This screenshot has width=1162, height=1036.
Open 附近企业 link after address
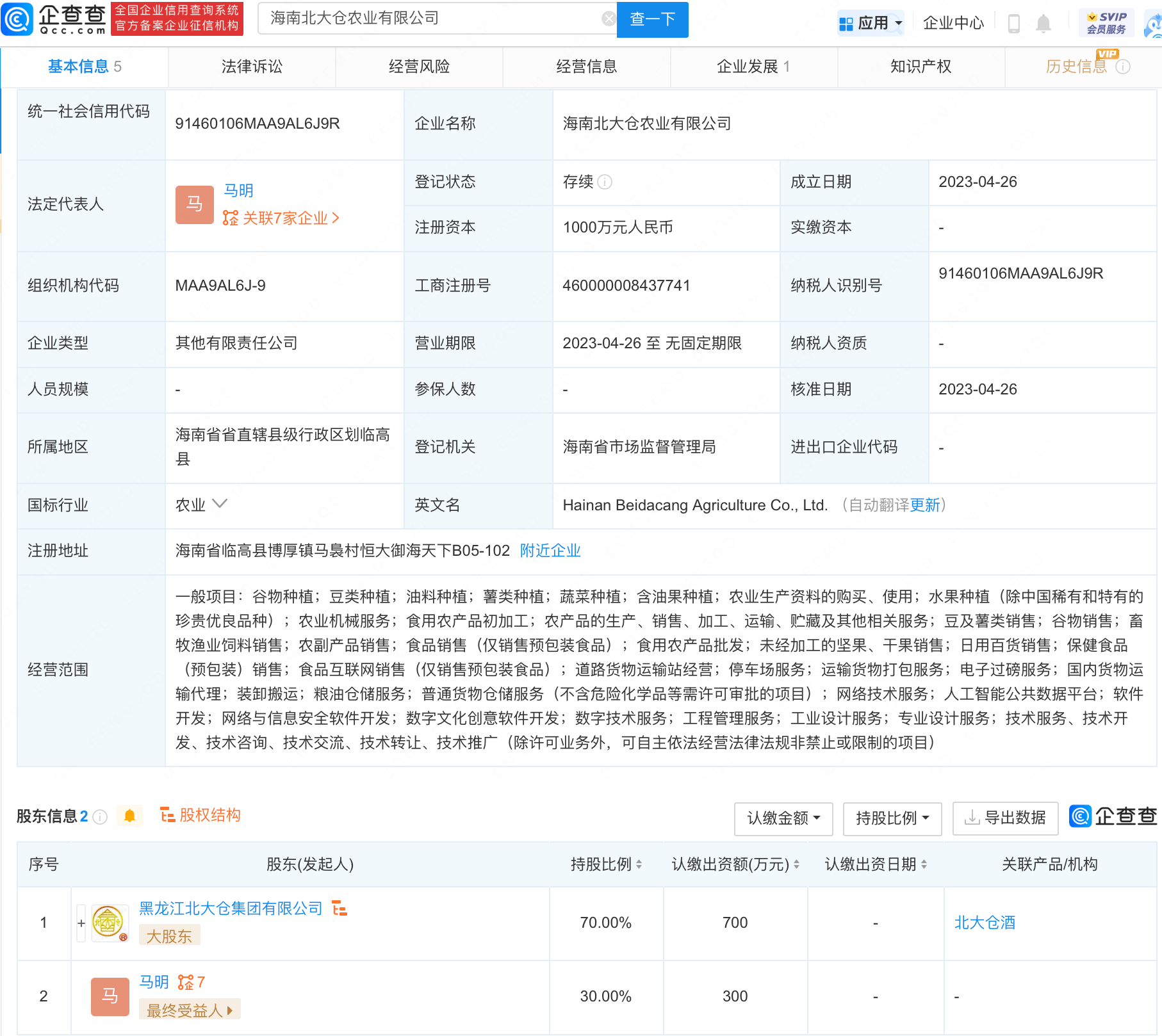click(x=550, y=551)
